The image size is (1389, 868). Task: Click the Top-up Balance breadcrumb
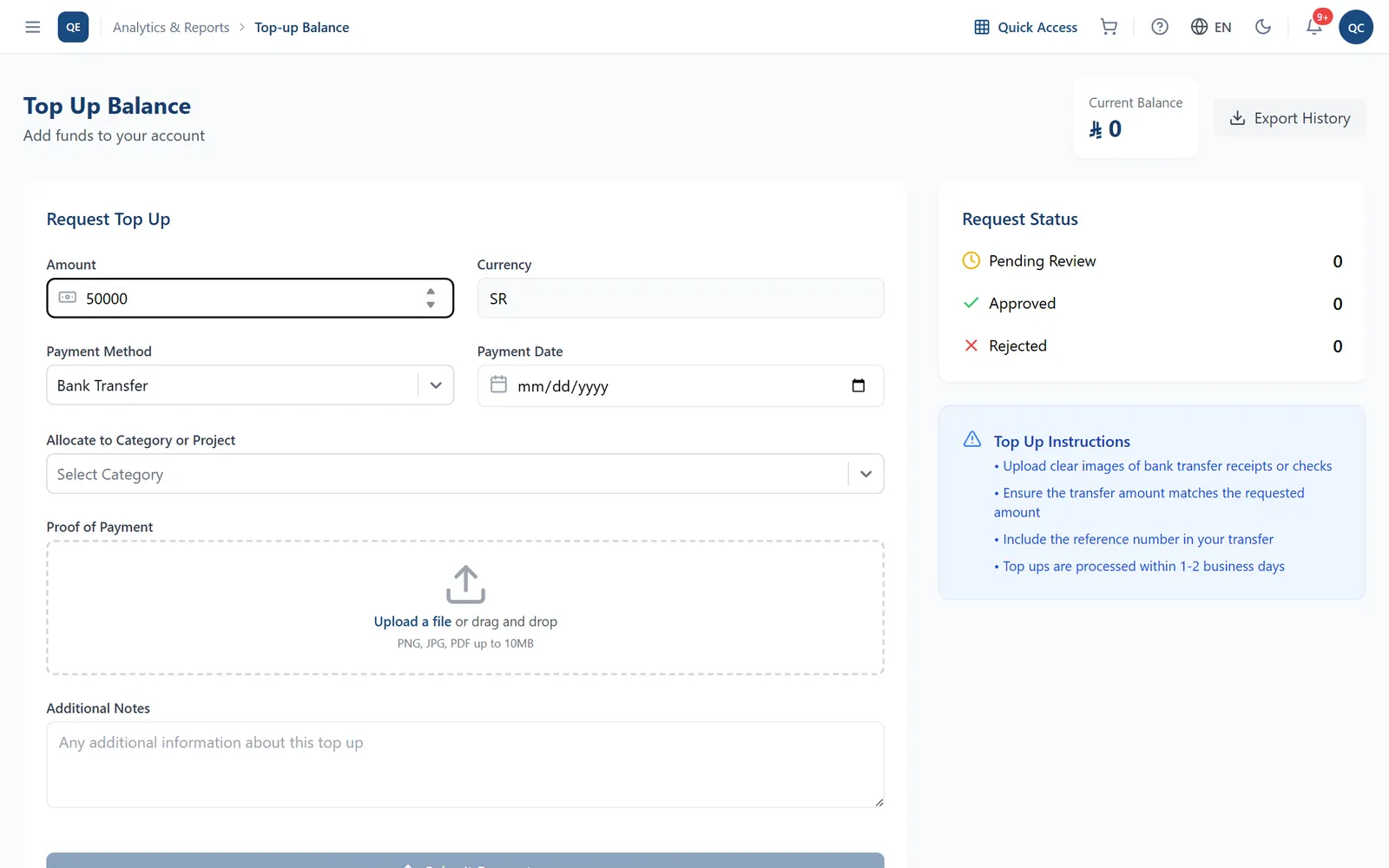click(x=302, y=28)
